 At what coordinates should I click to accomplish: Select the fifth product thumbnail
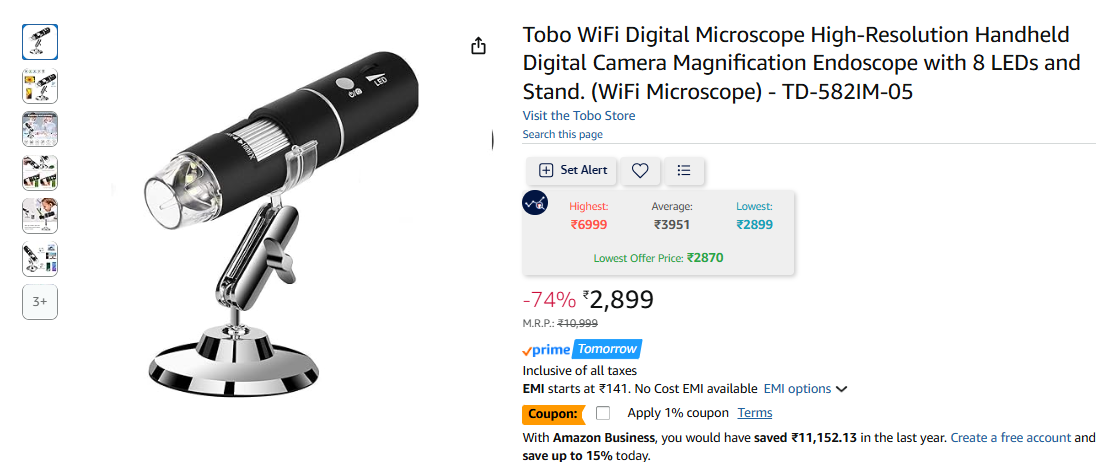click(40, 216)
